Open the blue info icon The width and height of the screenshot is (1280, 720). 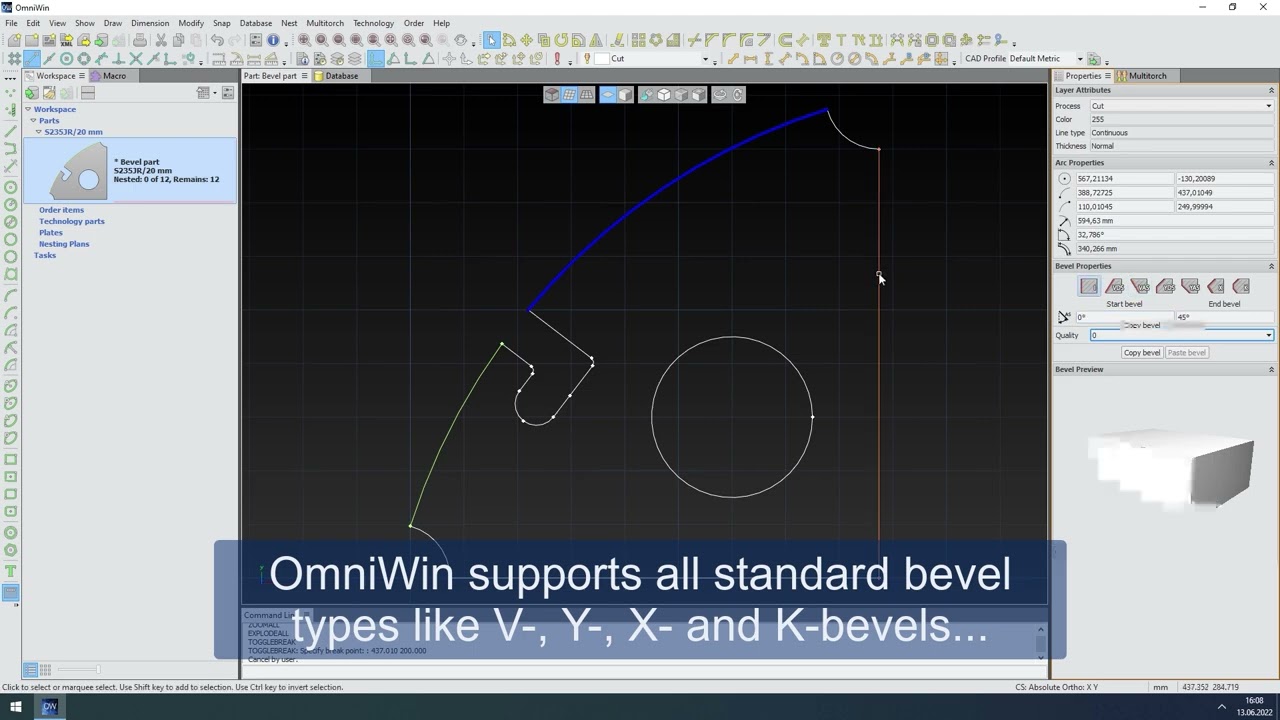coord(273,40)
